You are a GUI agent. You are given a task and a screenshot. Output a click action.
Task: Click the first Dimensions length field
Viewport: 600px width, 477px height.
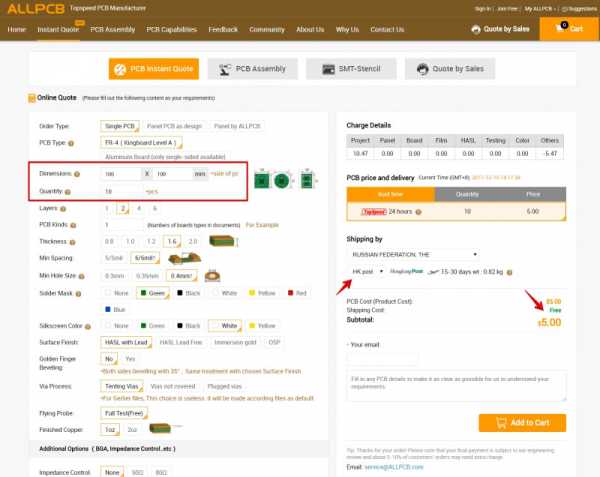(x=121, y=174)
